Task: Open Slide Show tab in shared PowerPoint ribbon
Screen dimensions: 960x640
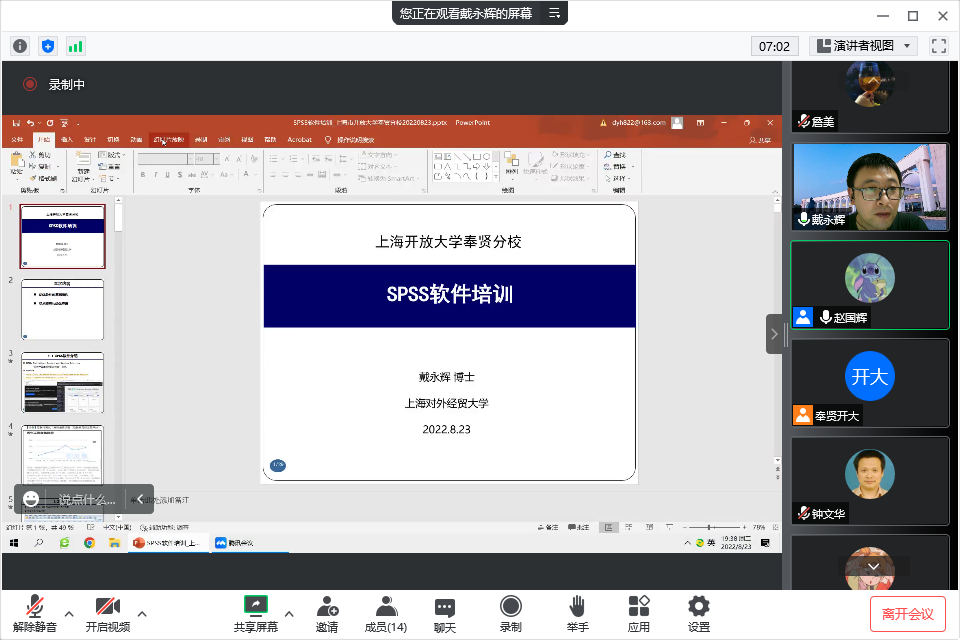Action: coord(168,140)
